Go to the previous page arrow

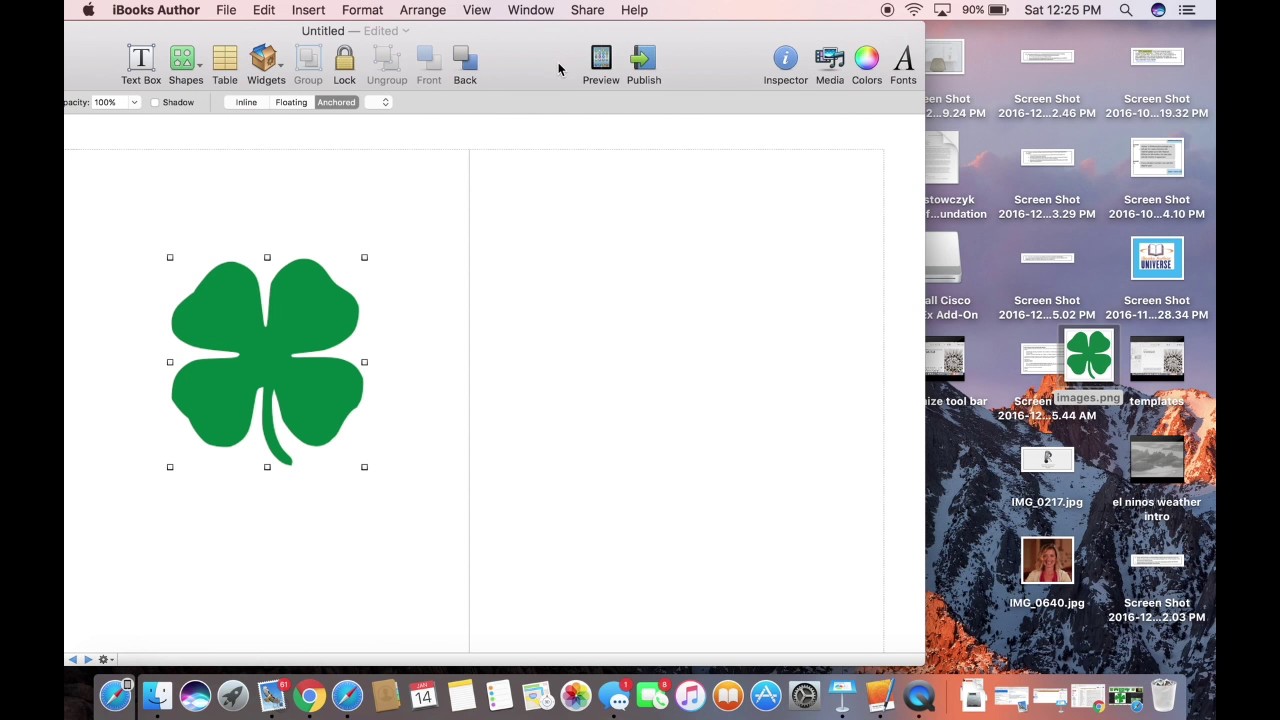(72, 659)
